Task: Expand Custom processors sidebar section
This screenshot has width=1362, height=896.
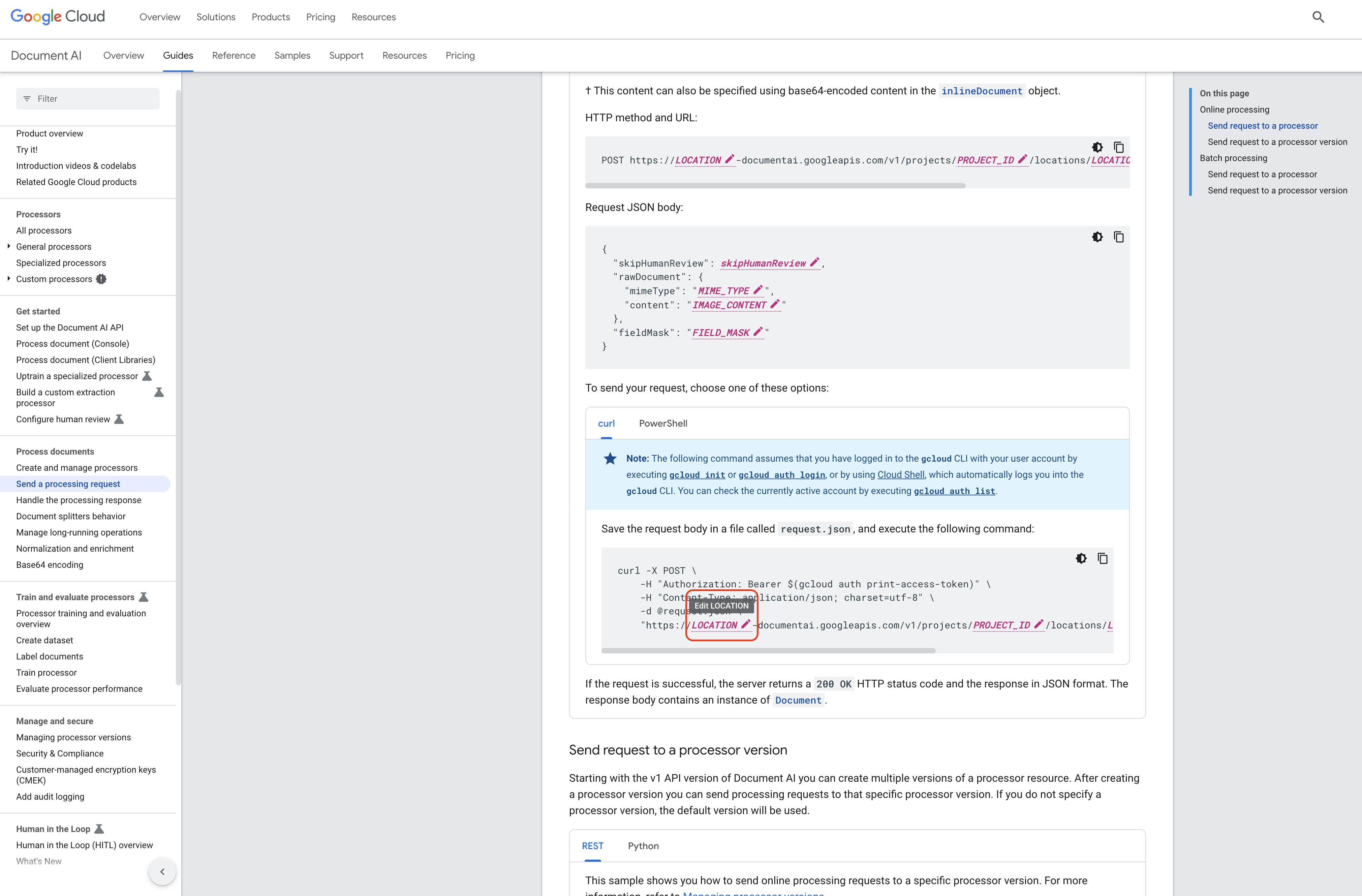Action: pos(8,279)
